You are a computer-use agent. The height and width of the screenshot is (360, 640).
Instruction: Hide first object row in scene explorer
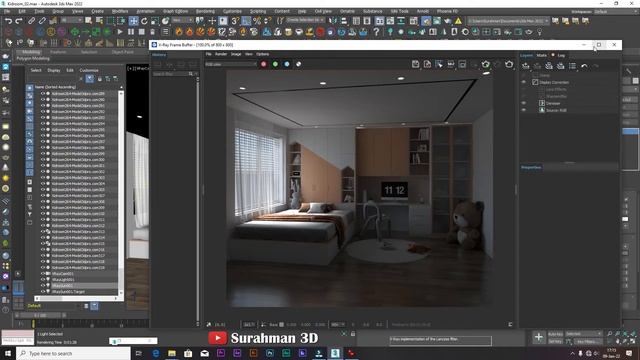coord(42,93)
